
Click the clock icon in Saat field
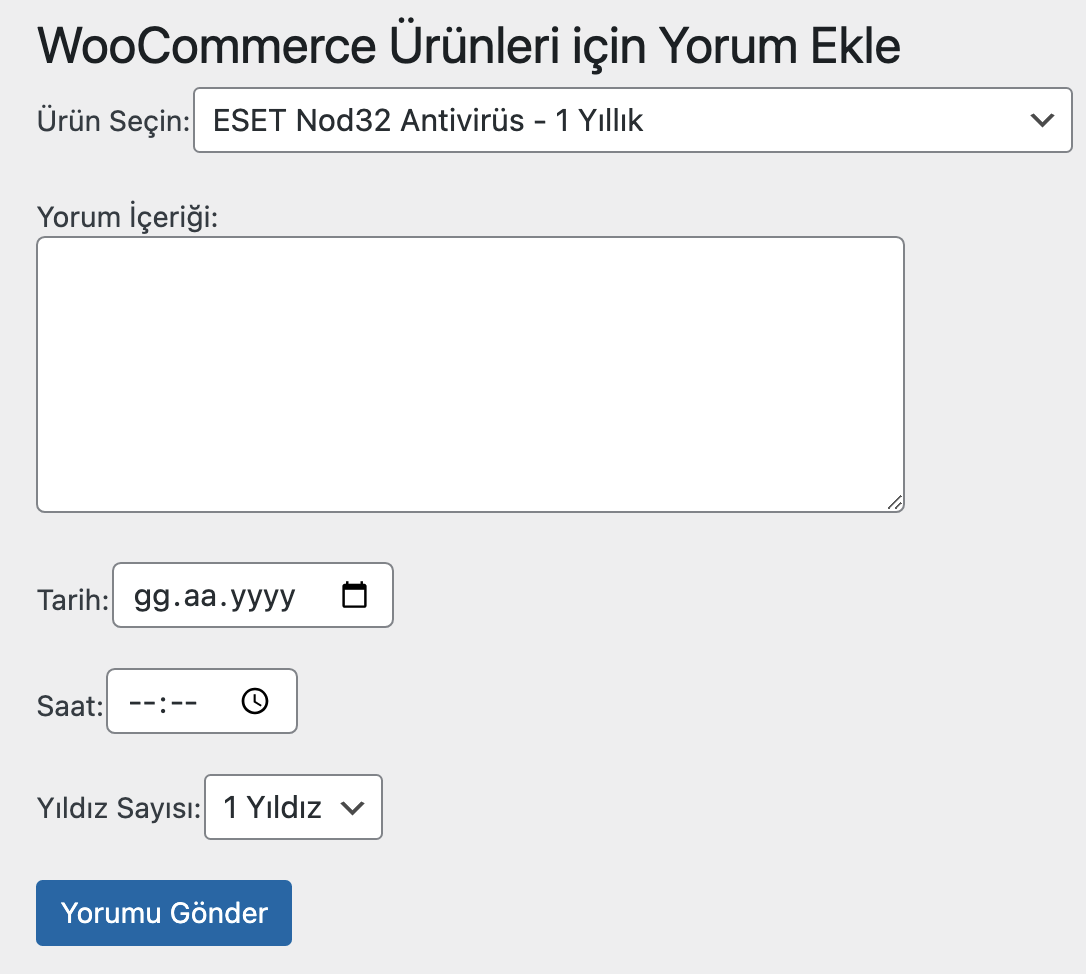point(255,701)
